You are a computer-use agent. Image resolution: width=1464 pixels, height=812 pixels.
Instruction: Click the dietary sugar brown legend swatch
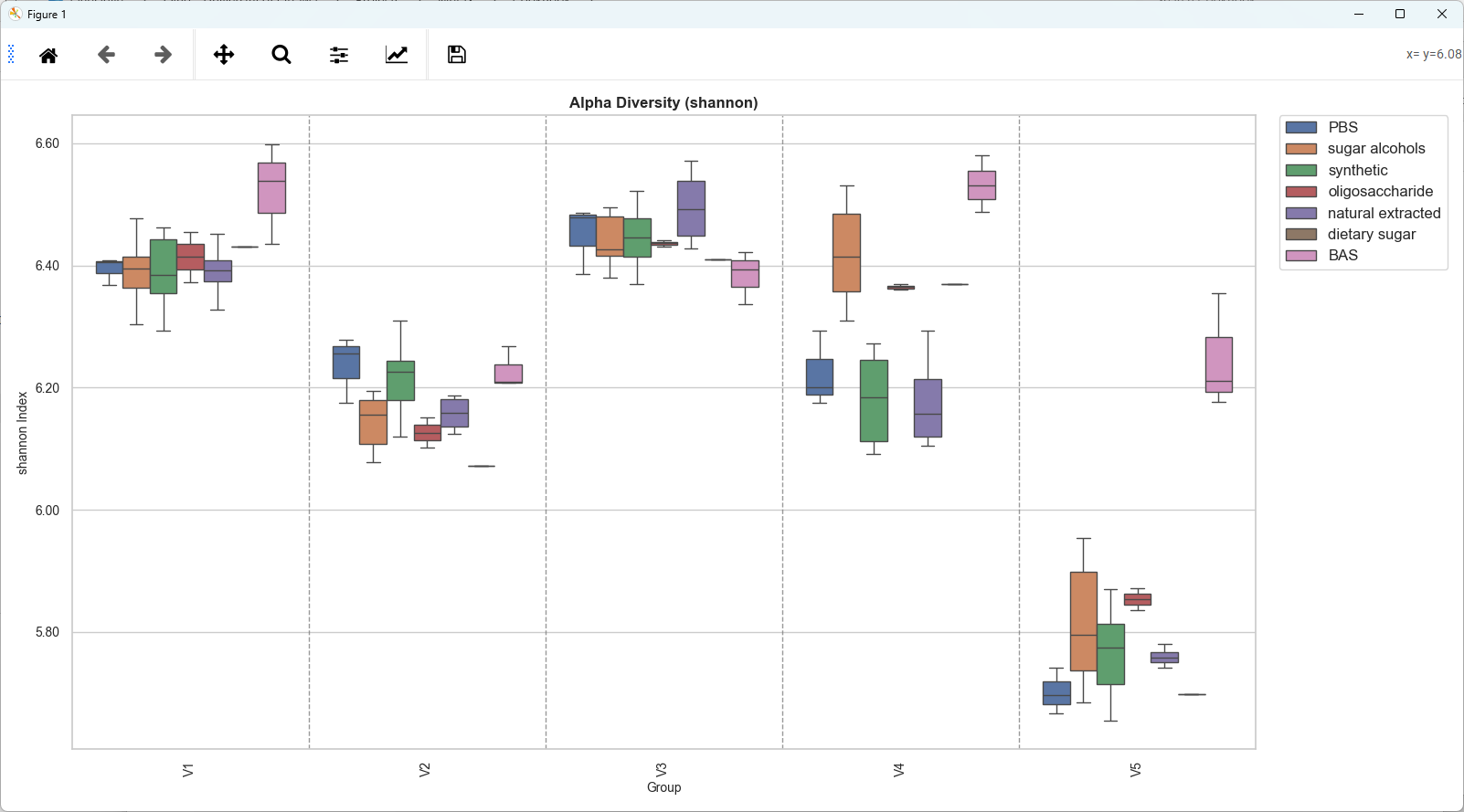[1301, 235]
